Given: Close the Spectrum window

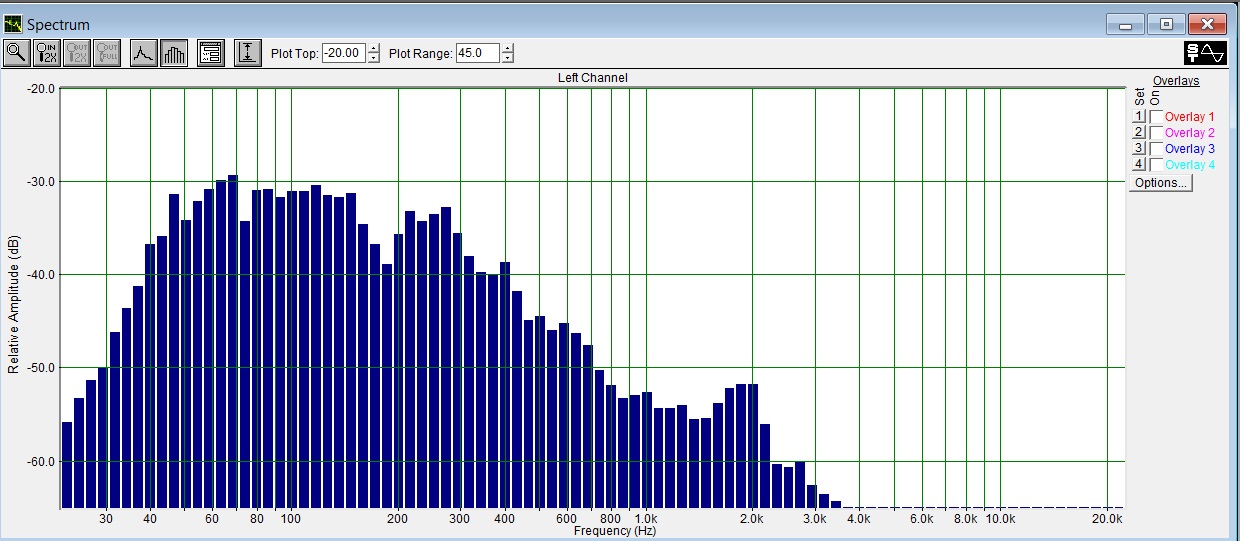Looking at the screenshot, I should coord(1208,25).
